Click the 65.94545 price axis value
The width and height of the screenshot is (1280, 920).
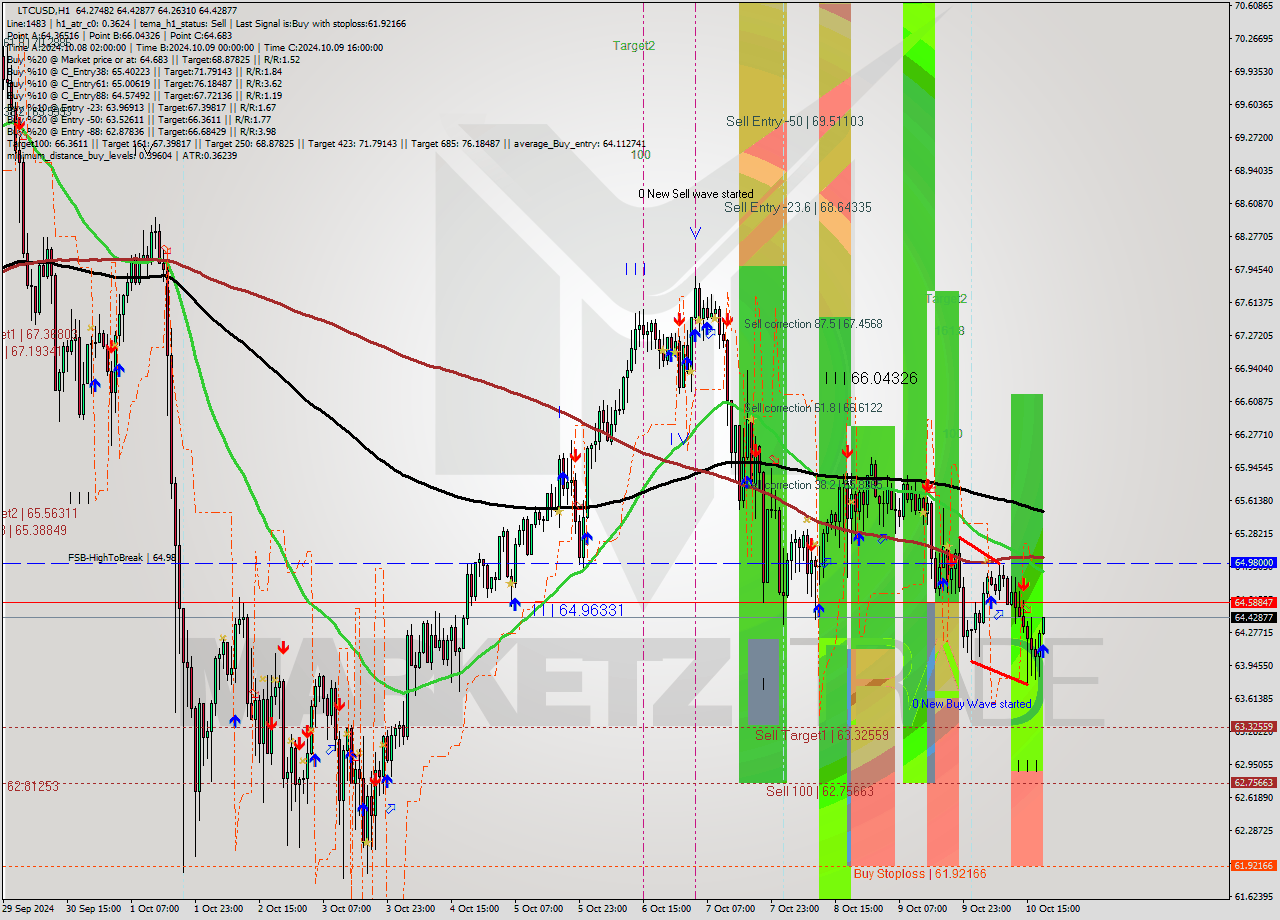(1254, 468)
